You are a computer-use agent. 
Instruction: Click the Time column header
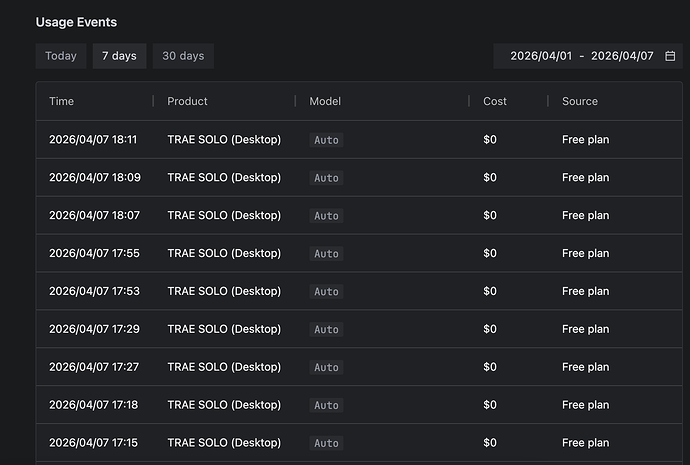point(62,101)
